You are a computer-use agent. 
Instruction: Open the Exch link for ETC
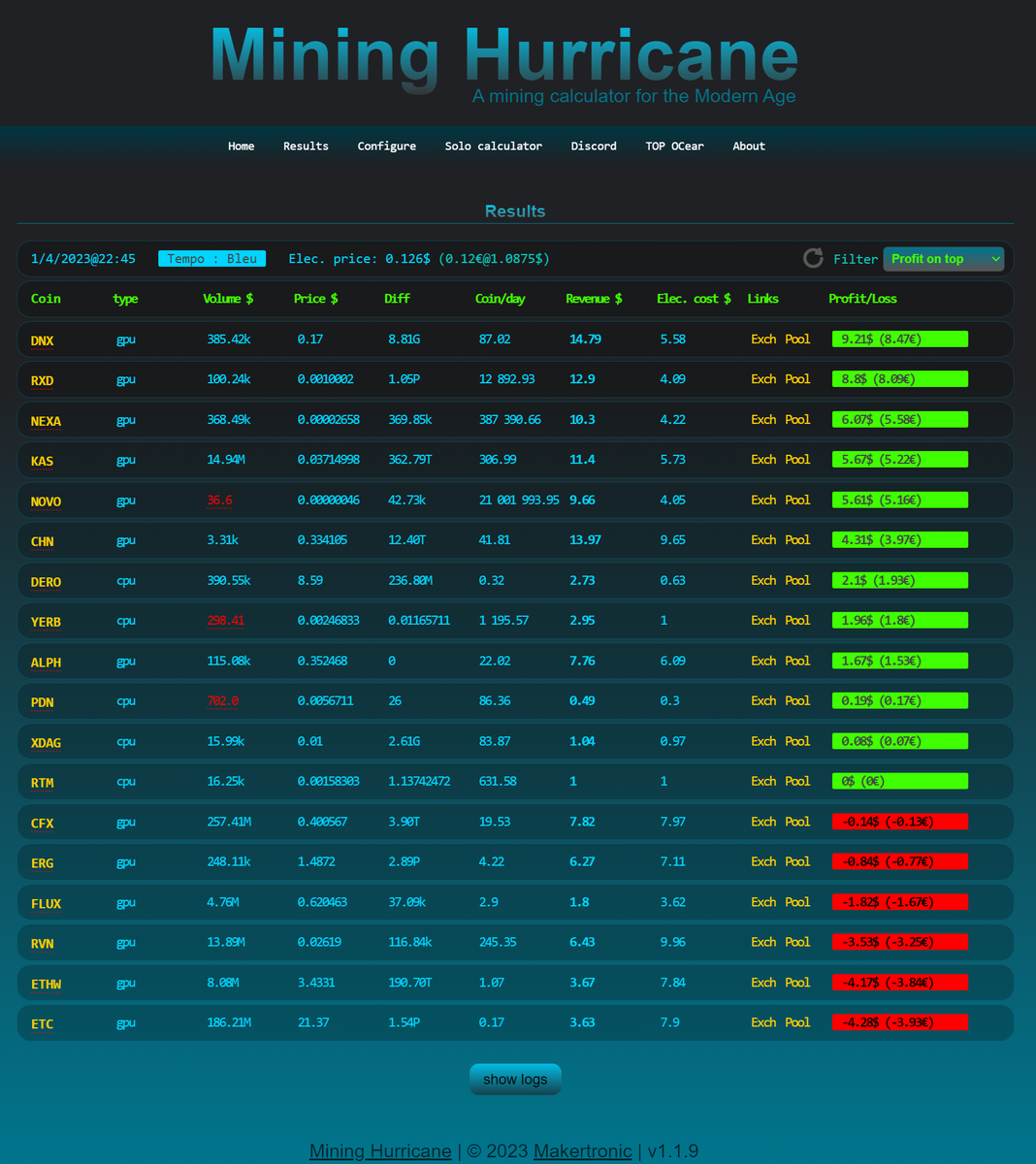(763, 1023)
